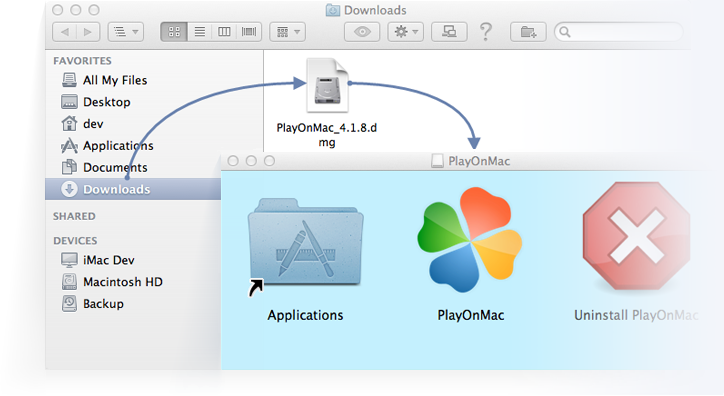Open the share screen toolbar icon
The image size is (724, 396).
pyautogui.click(x=449, y=32)
